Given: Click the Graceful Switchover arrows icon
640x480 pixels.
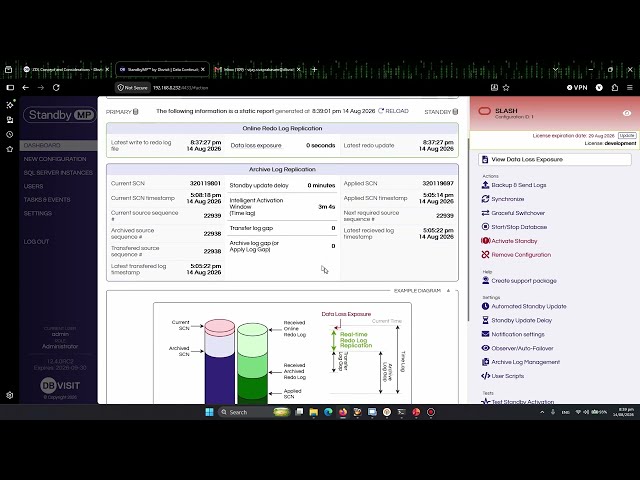Looking at the screenshot, I should (485, 213).
